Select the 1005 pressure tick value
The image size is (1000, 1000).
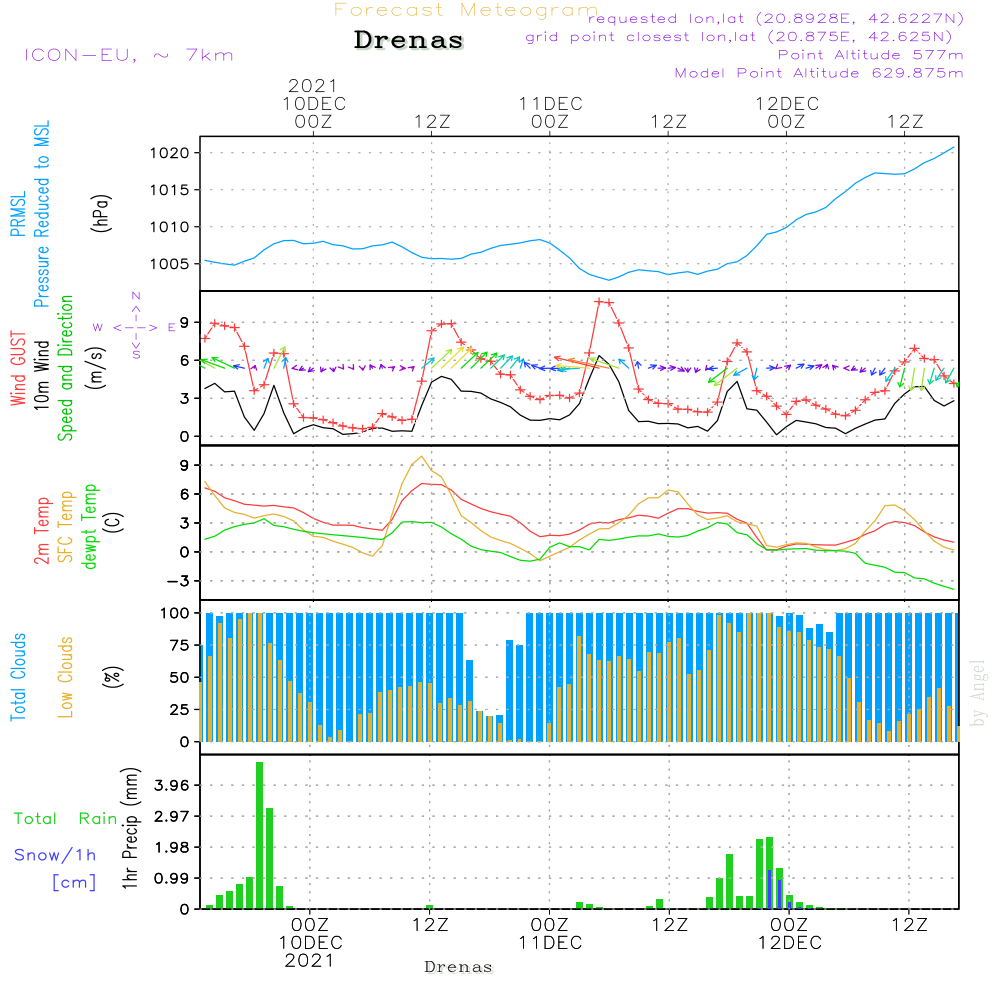pos(170,264)
